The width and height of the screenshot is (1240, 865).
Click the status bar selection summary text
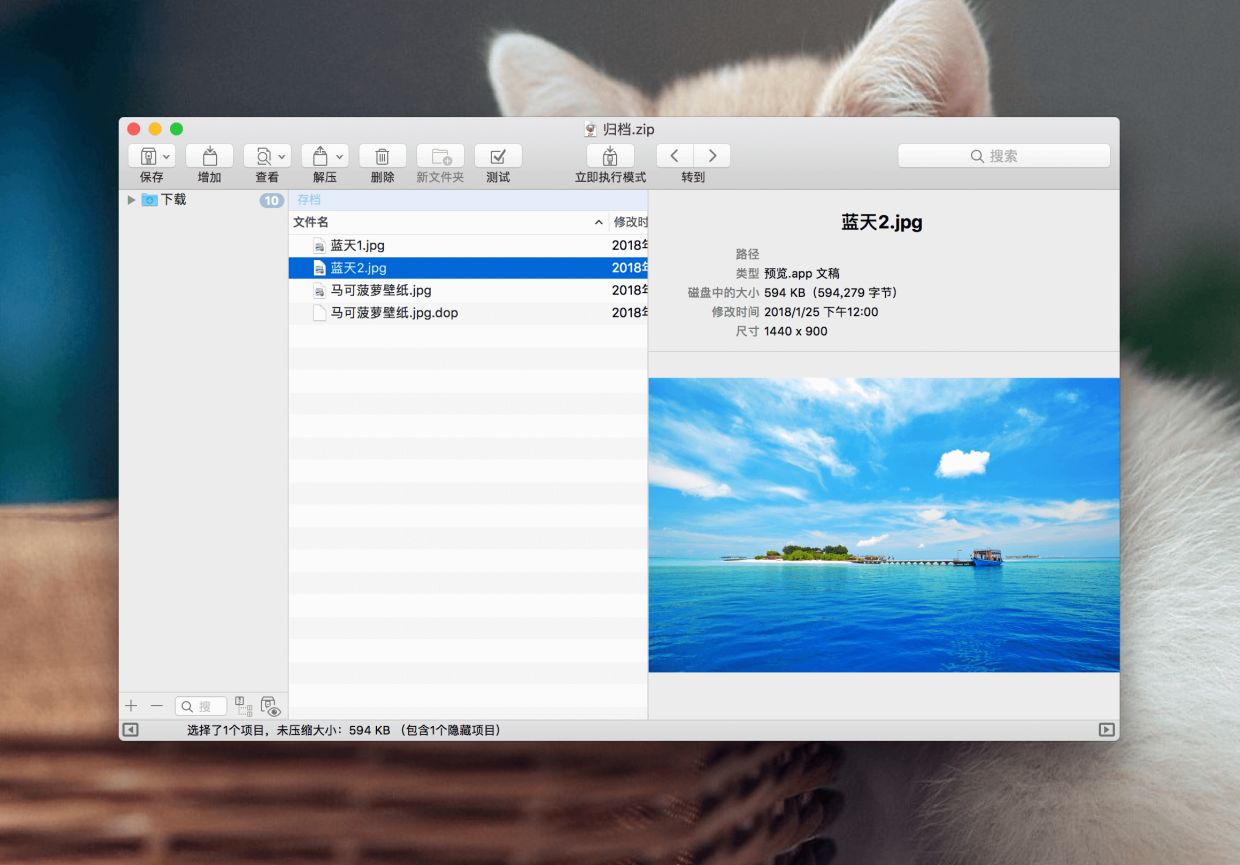344,730
